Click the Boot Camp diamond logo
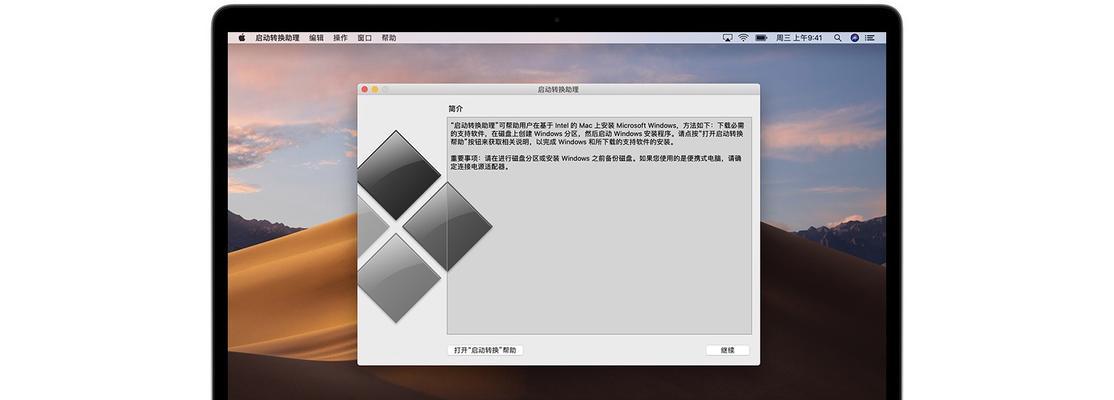The height and width of the screenshot is (400, 1114). [424, 226]
